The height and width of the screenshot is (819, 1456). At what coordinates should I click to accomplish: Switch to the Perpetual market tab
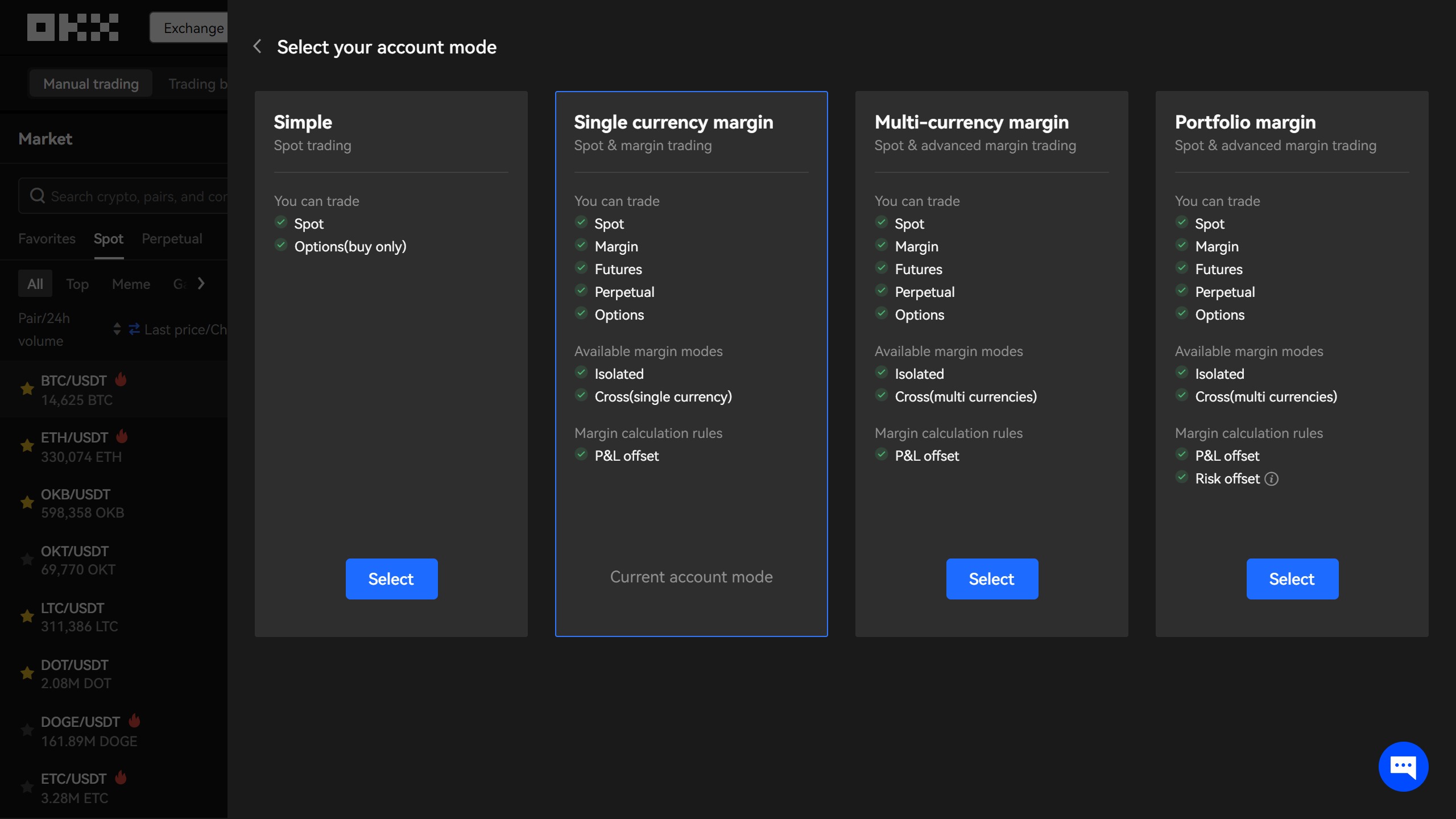pos(172,239)
